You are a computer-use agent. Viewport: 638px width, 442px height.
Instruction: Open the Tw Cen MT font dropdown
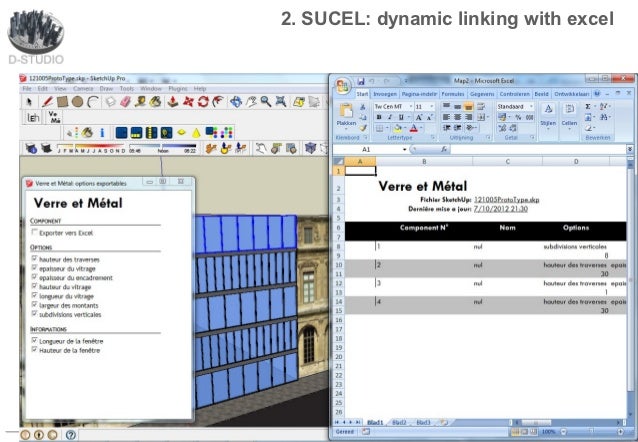pyautogui.click(x=411, y=107)
